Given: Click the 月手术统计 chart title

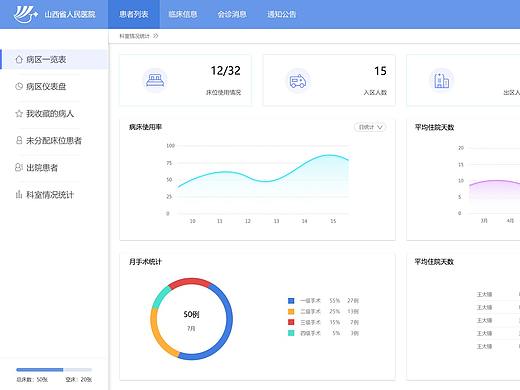Looking at the screenshot, I should (x=145, y=262).
